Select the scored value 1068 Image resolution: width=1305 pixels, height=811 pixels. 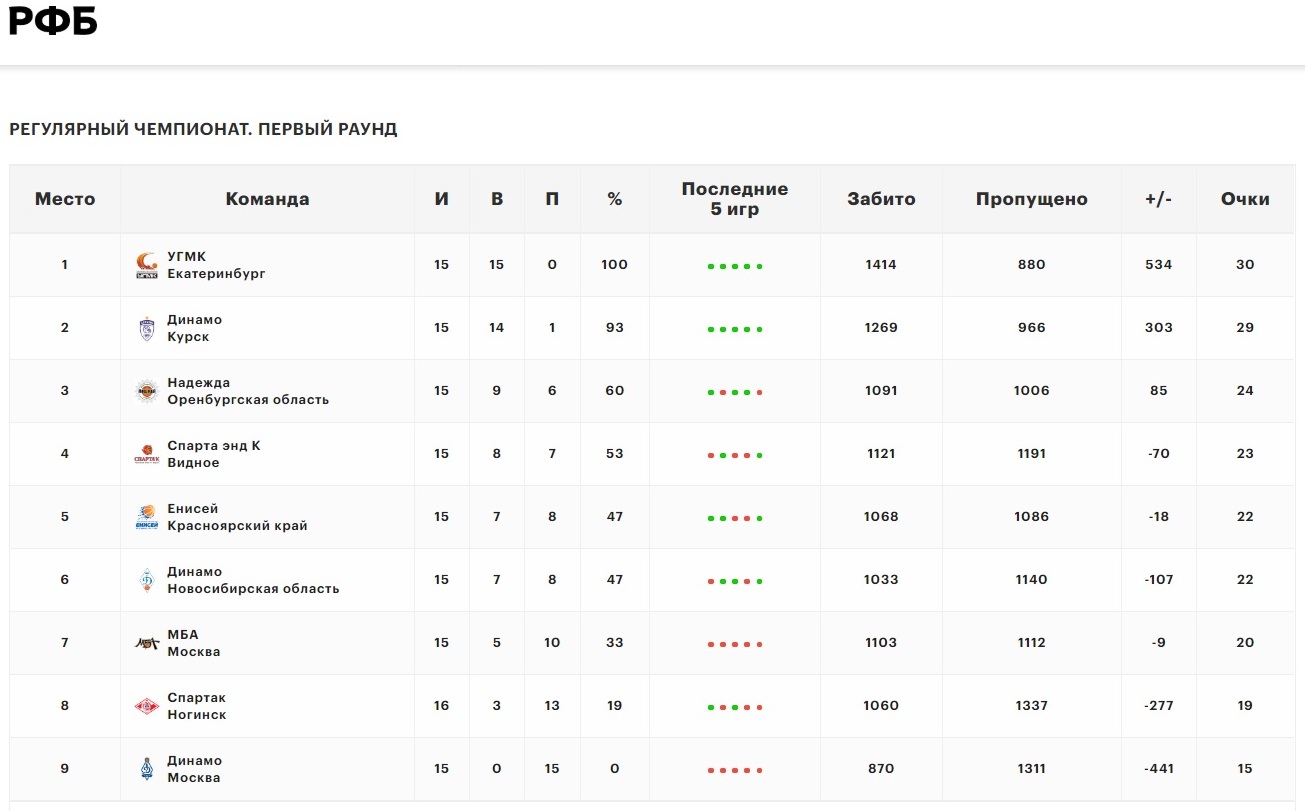coord(881,517)
